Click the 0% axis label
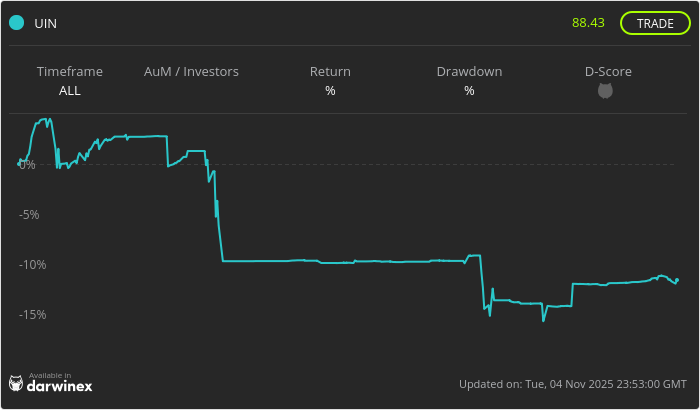Screen dimensions: 700x410 click(27, 164)
